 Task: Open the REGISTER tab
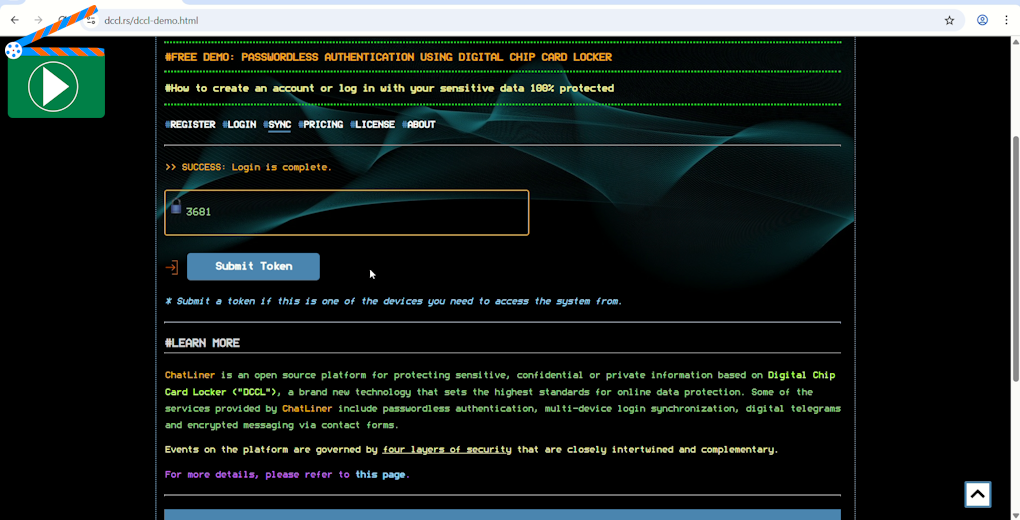click(x=192, y=125)
